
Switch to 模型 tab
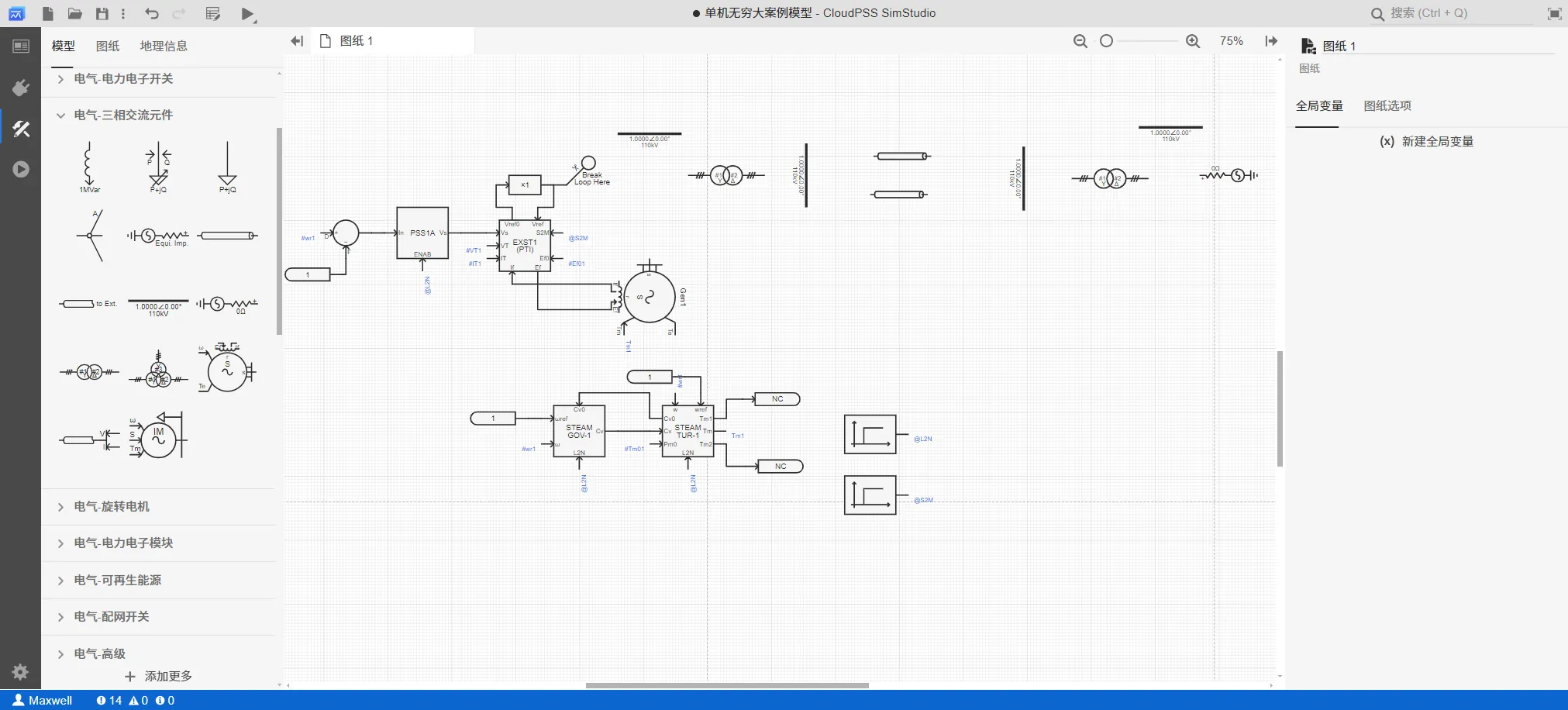coord(64,46)
